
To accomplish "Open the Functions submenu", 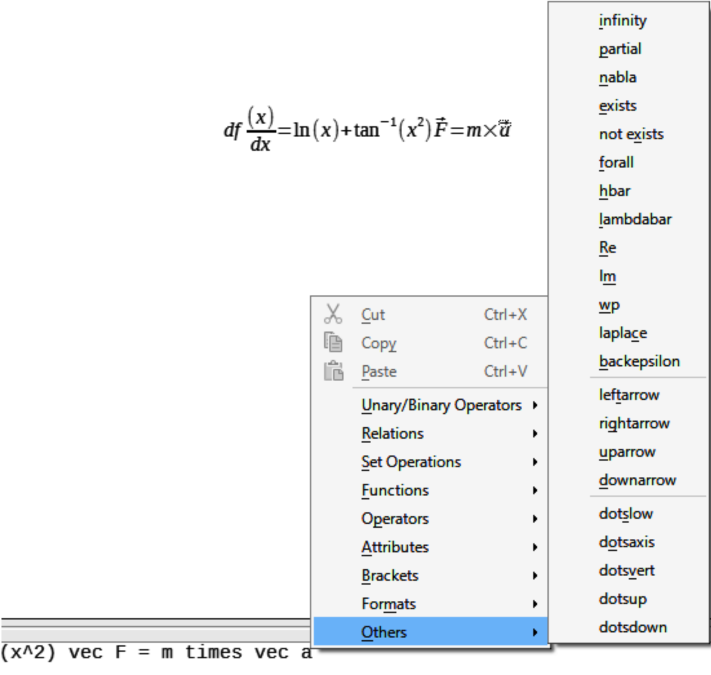I will pos(395,490).
